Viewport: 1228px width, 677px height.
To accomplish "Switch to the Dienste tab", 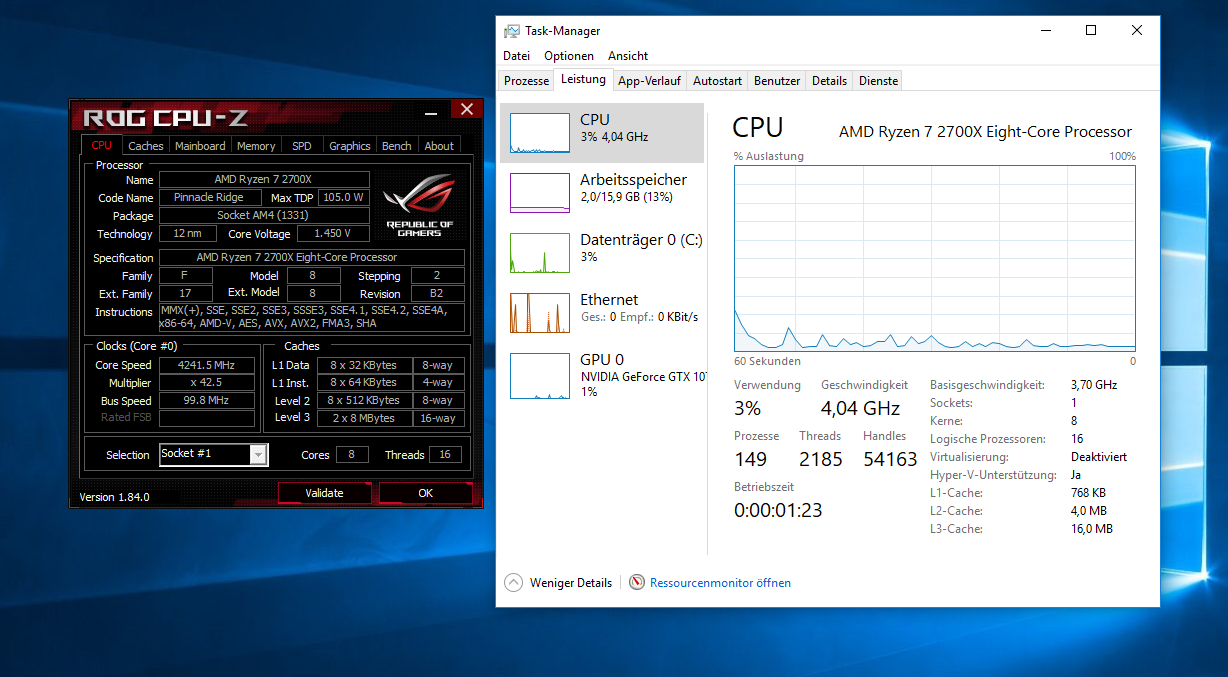I will pos(878,81).
